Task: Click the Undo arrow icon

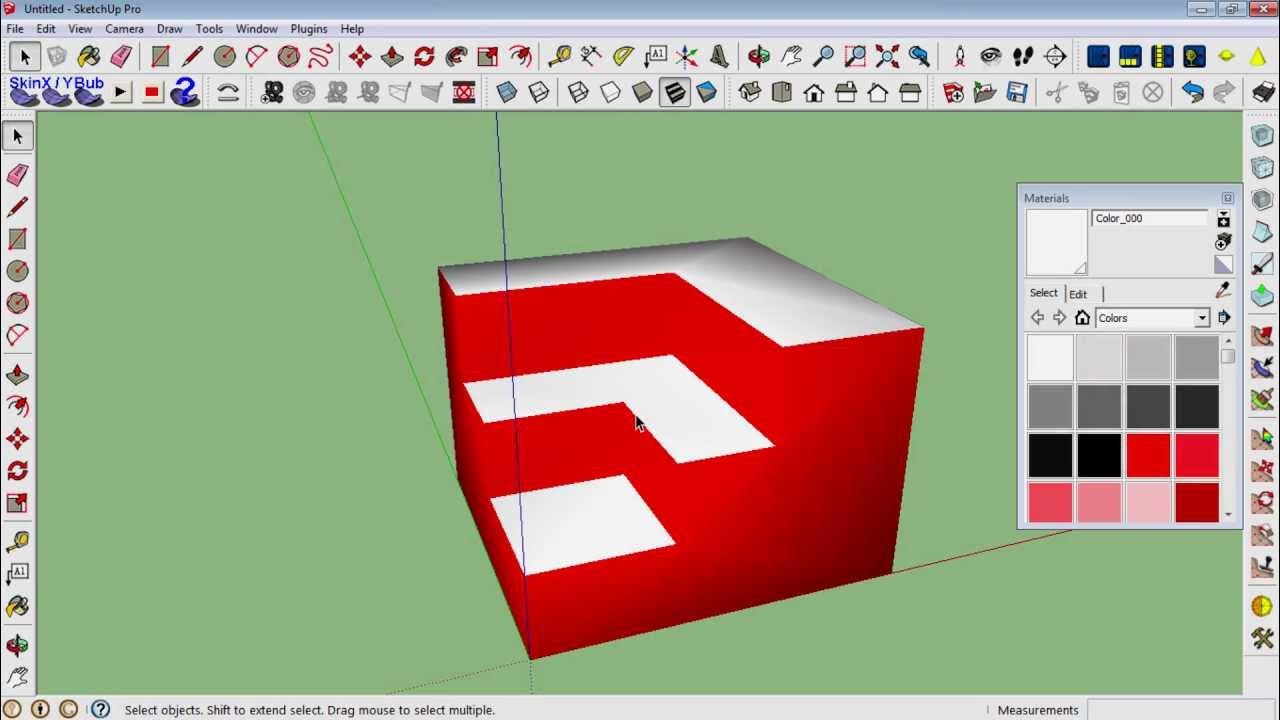Action: pos(1192,93)
